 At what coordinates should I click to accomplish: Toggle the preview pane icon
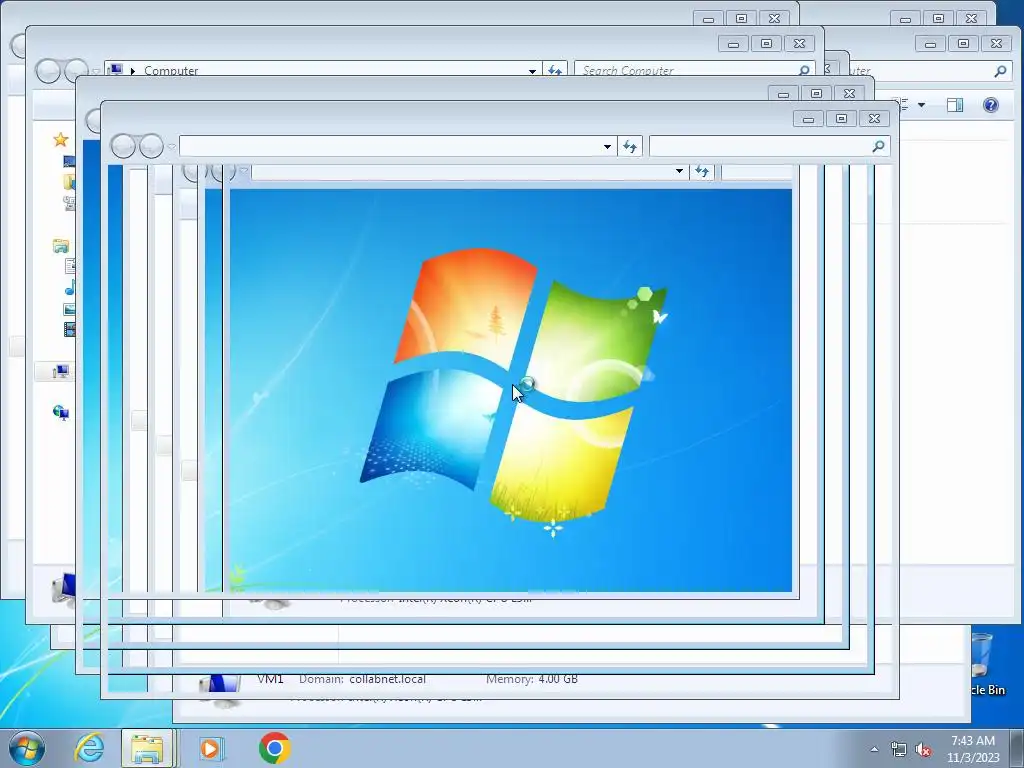pos(955,104)
